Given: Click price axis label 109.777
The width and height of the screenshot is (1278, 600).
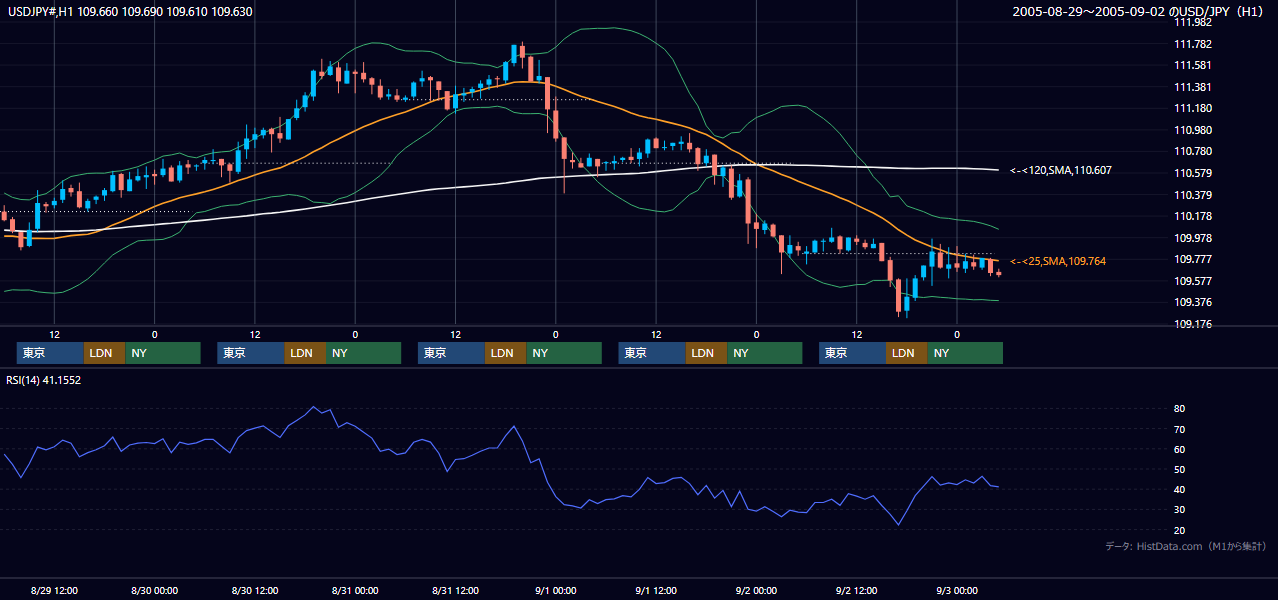Looking at the screenshot, I should pyautogui.click(x=1192, y=259).
